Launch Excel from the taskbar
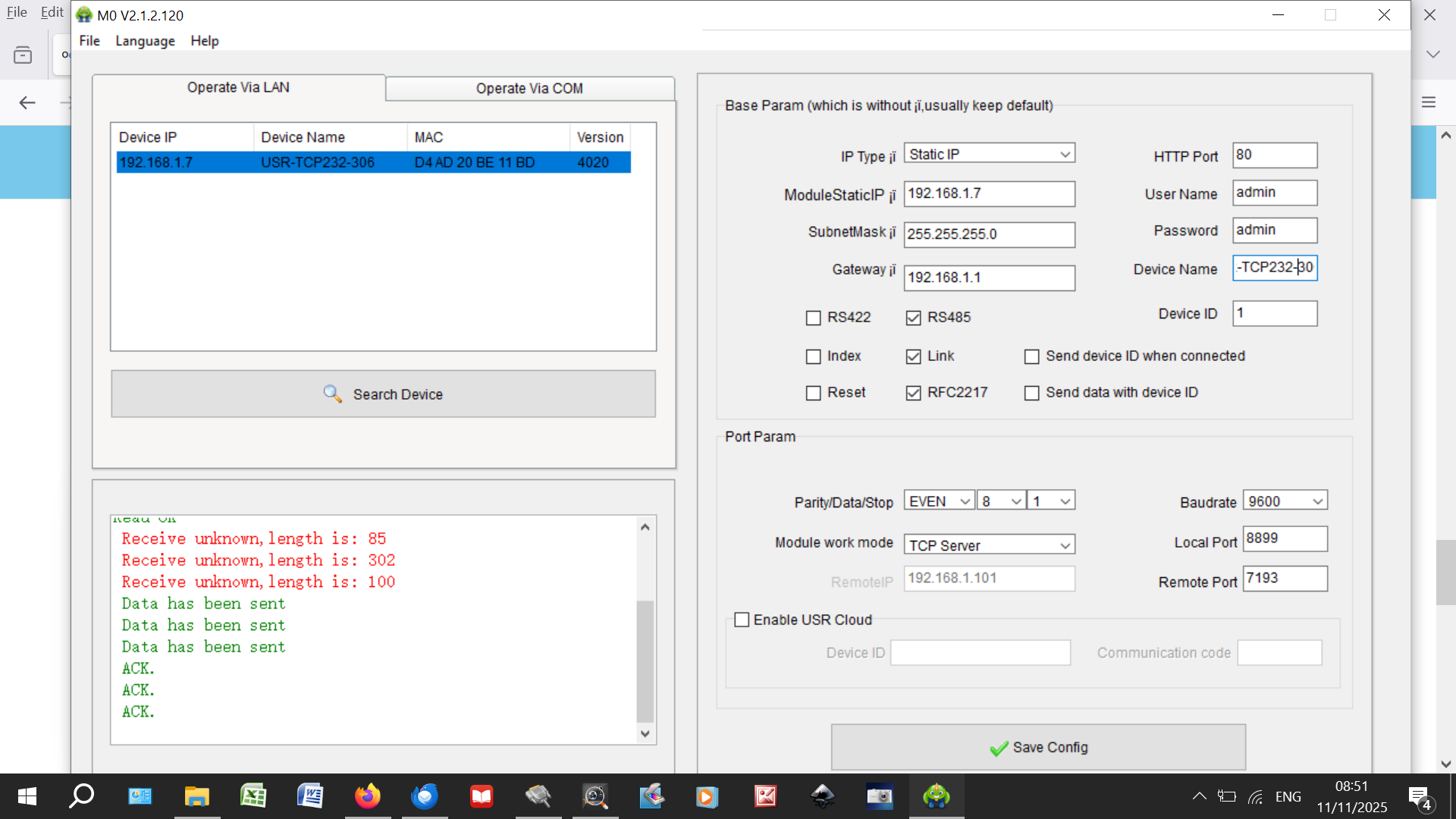This screenshot has width=1456, height=819. [x=253, y=796]
